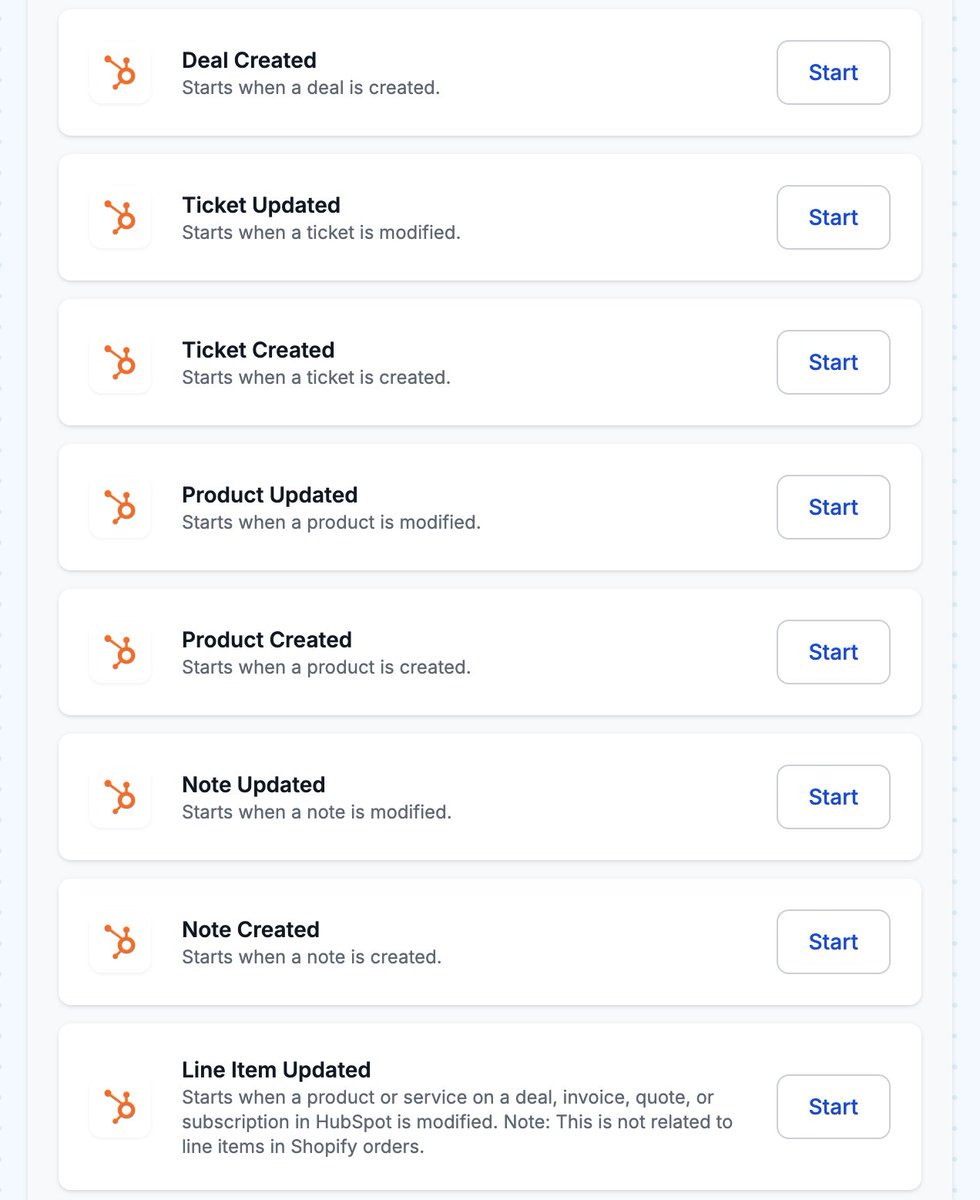
Task: Start the Product Updated trigger
Action: pyautogui.click(x=833, y=507)
